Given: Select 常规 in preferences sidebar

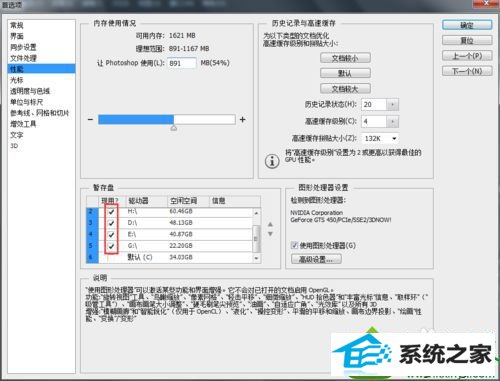Looking at the screenshot, I should 17,25.
